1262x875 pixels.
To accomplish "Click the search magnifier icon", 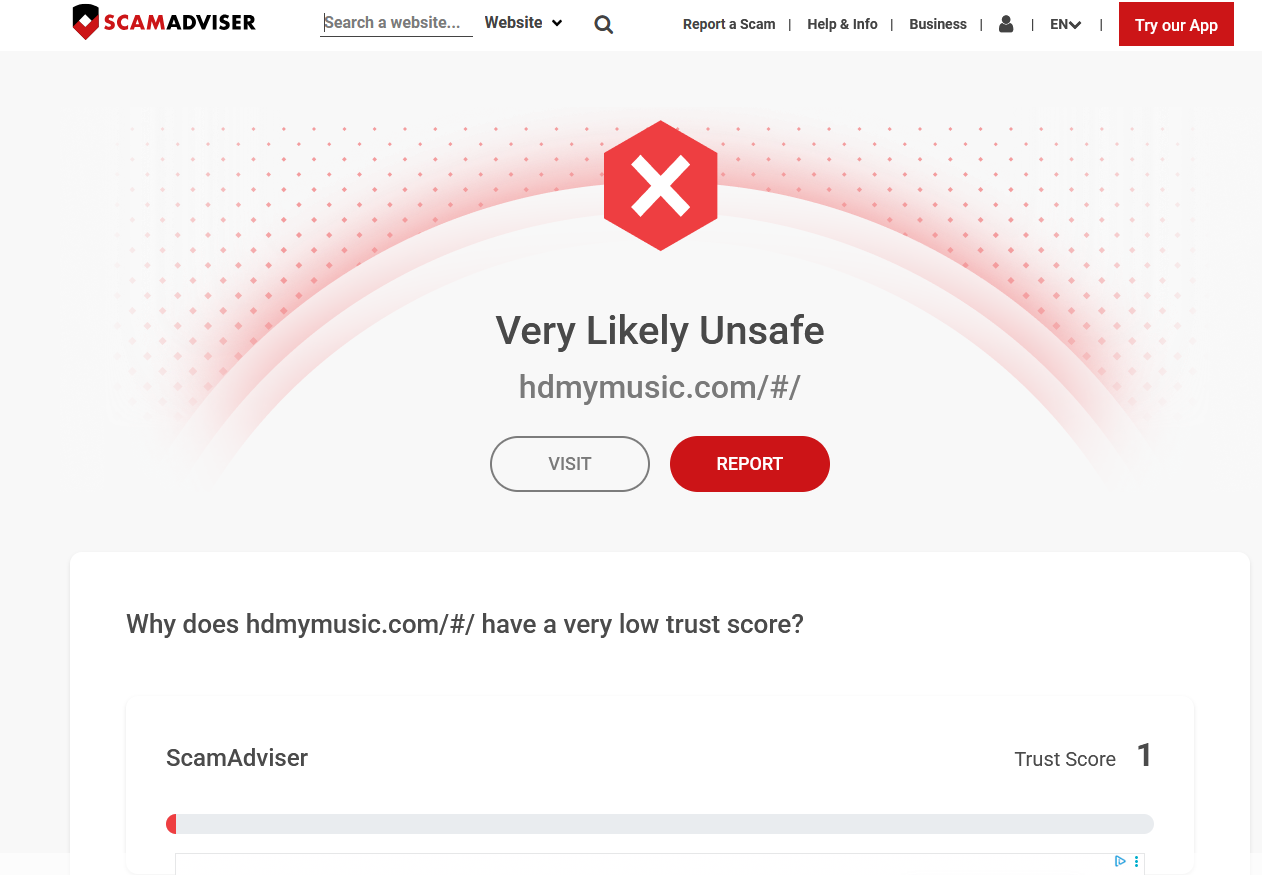I will click(x=603, y=25).
